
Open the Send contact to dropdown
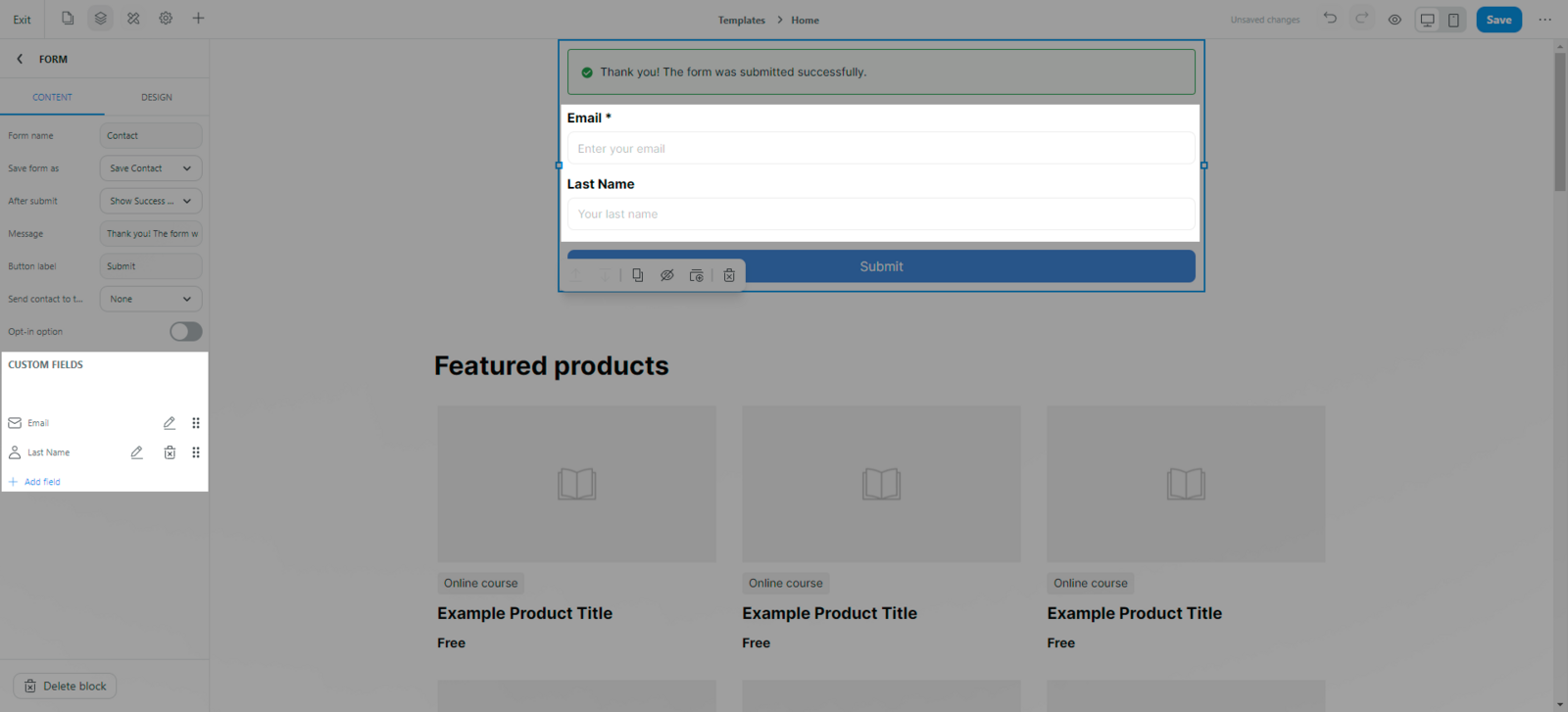coord(151,299)
